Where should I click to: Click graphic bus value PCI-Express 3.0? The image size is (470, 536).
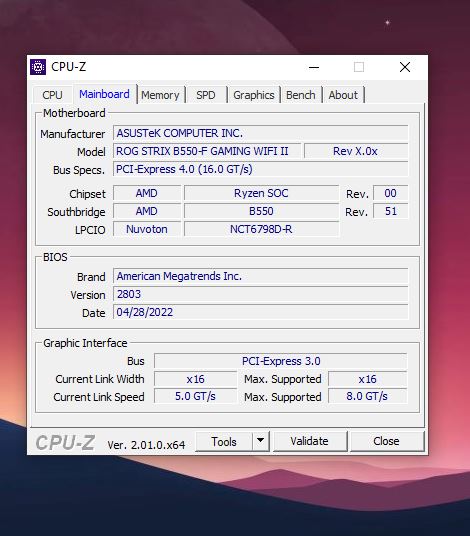(x=281, y=361)
